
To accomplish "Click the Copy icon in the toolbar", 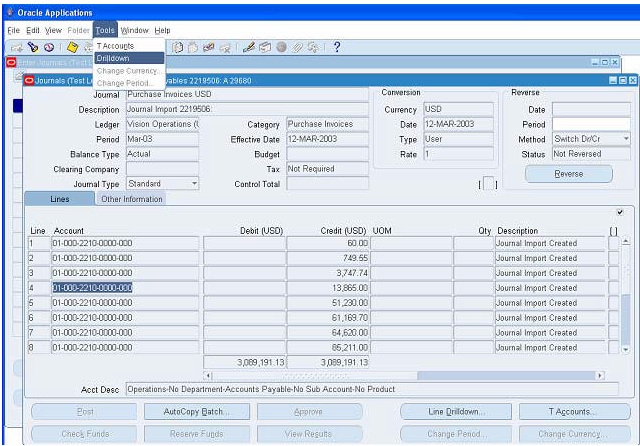I will (178, 47).
